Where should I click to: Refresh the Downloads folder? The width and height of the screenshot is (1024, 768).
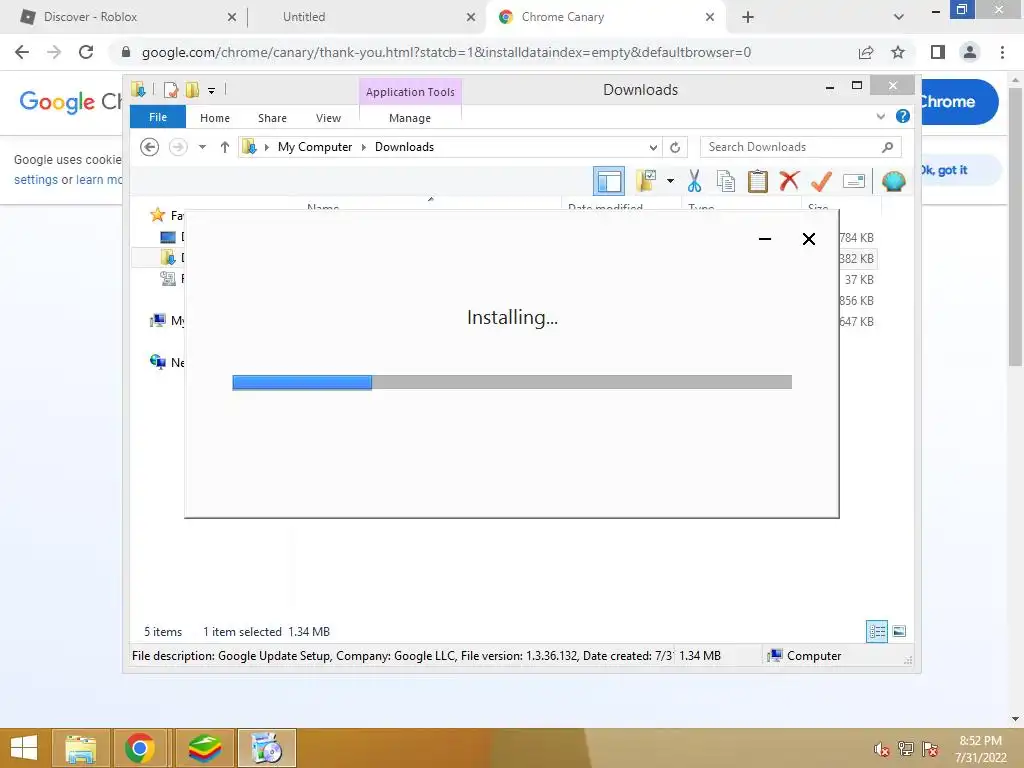point(675,148)
